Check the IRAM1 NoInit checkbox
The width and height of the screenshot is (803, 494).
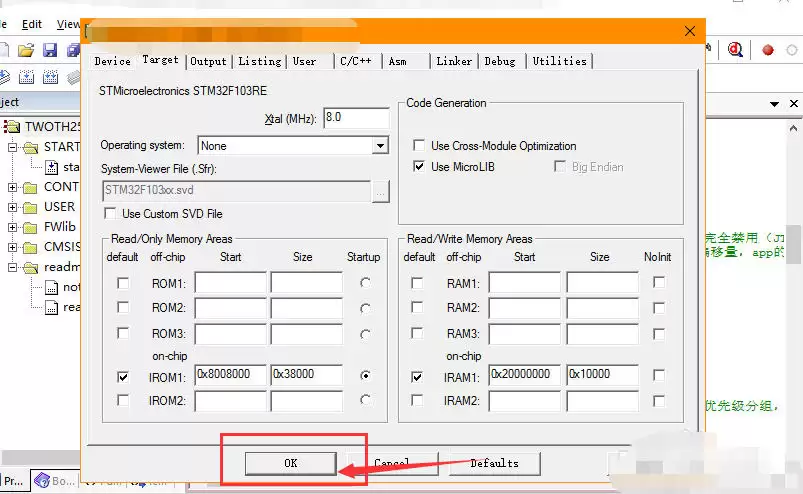(659, 375)
